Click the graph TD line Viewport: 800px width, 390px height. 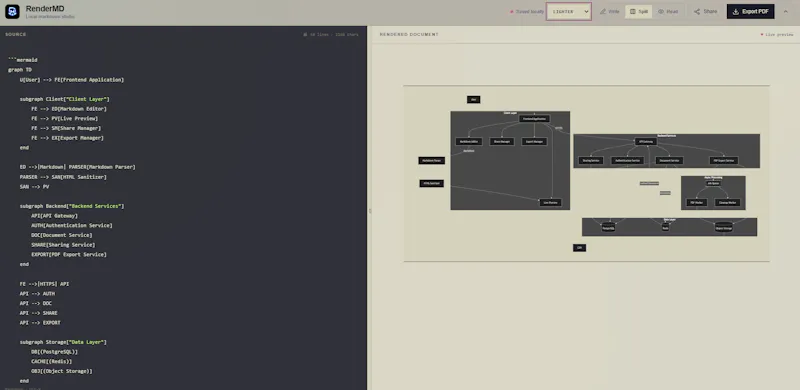pyautogui.click(x=20, y=69)
